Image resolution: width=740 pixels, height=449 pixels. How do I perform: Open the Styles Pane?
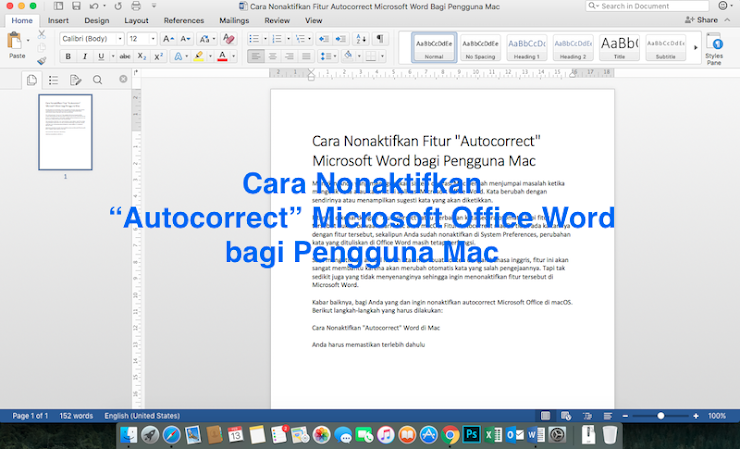(714, 48)
